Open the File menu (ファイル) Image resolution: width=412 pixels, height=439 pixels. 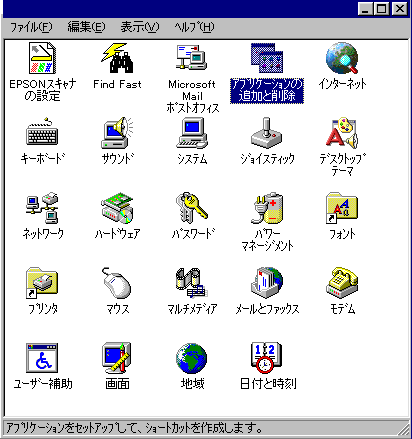(31, 27)
